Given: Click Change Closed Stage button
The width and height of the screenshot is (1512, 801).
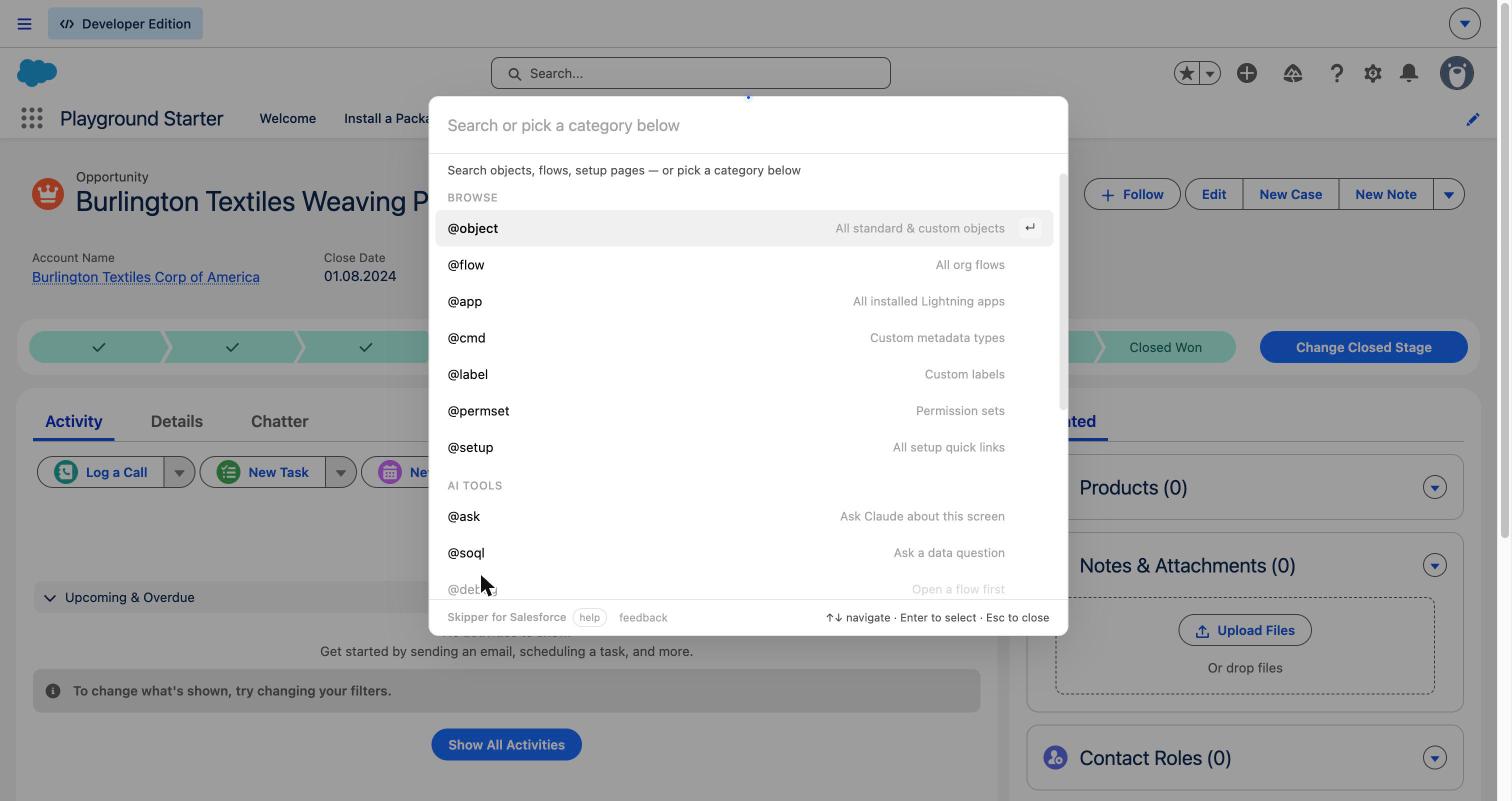Looking at the screenshot, I should 1364,347.
